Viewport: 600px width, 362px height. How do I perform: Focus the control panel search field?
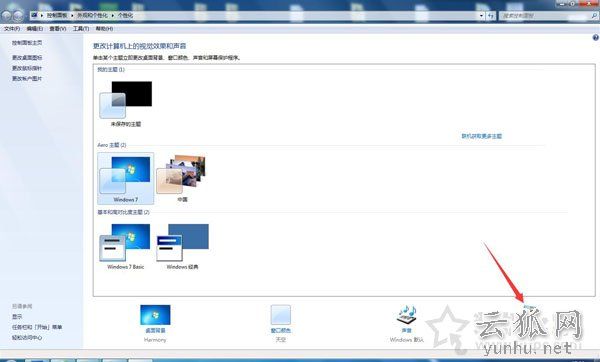coord(545,16)
